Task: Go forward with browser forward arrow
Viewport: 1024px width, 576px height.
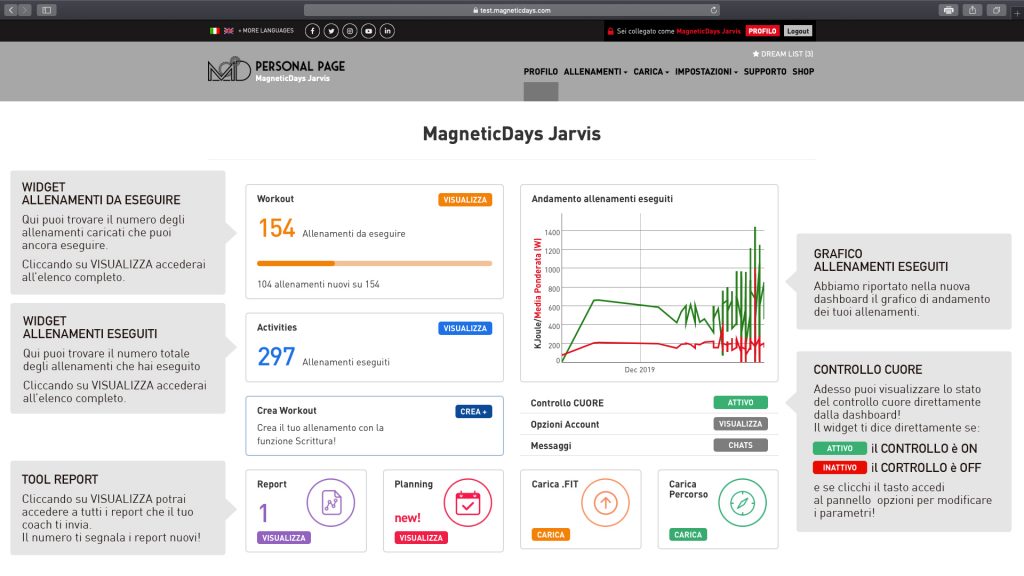Action: [x=25, y=10]
